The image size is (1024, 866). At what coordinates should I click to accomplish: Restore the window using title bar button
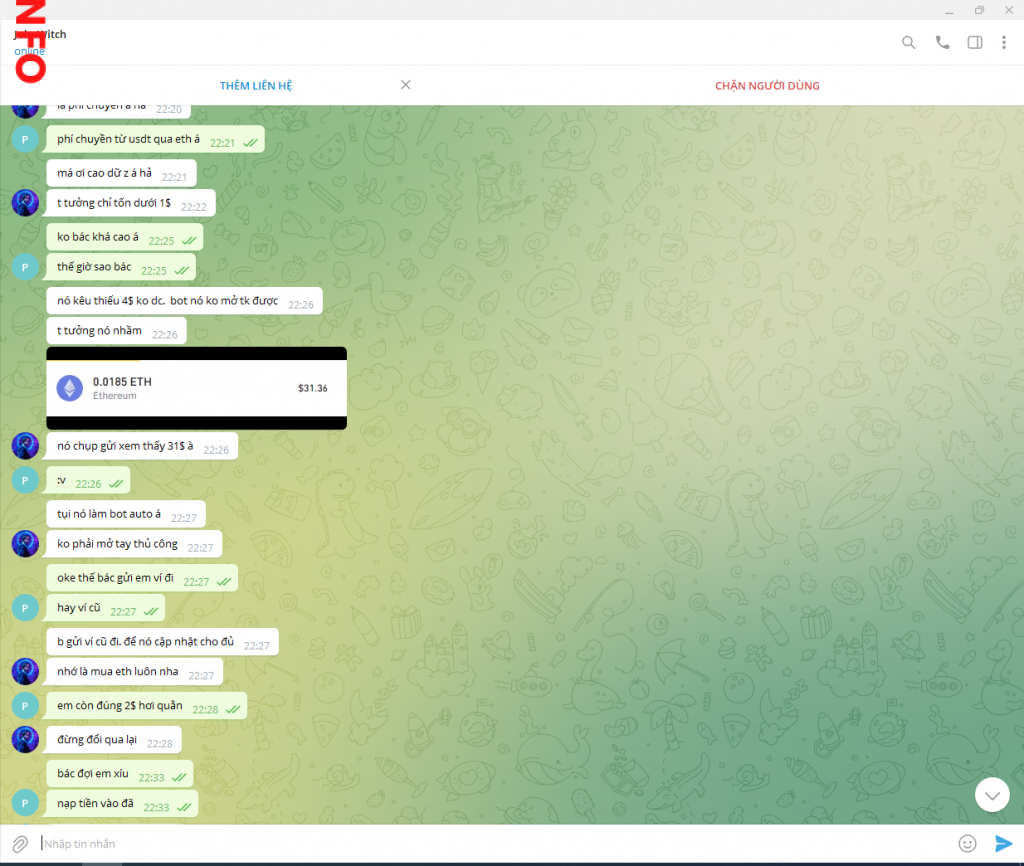(979, 10)
